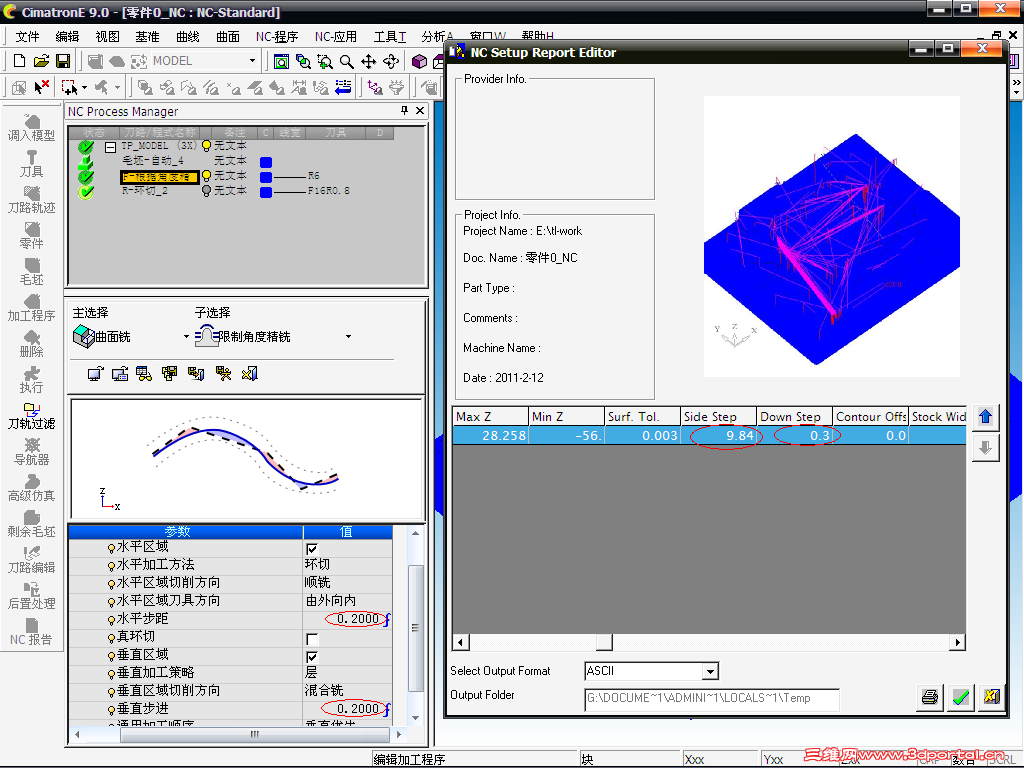The image size is (1024, 768).
Task: Click the 调入模型 sidebar icon
Action: (31, 128)
